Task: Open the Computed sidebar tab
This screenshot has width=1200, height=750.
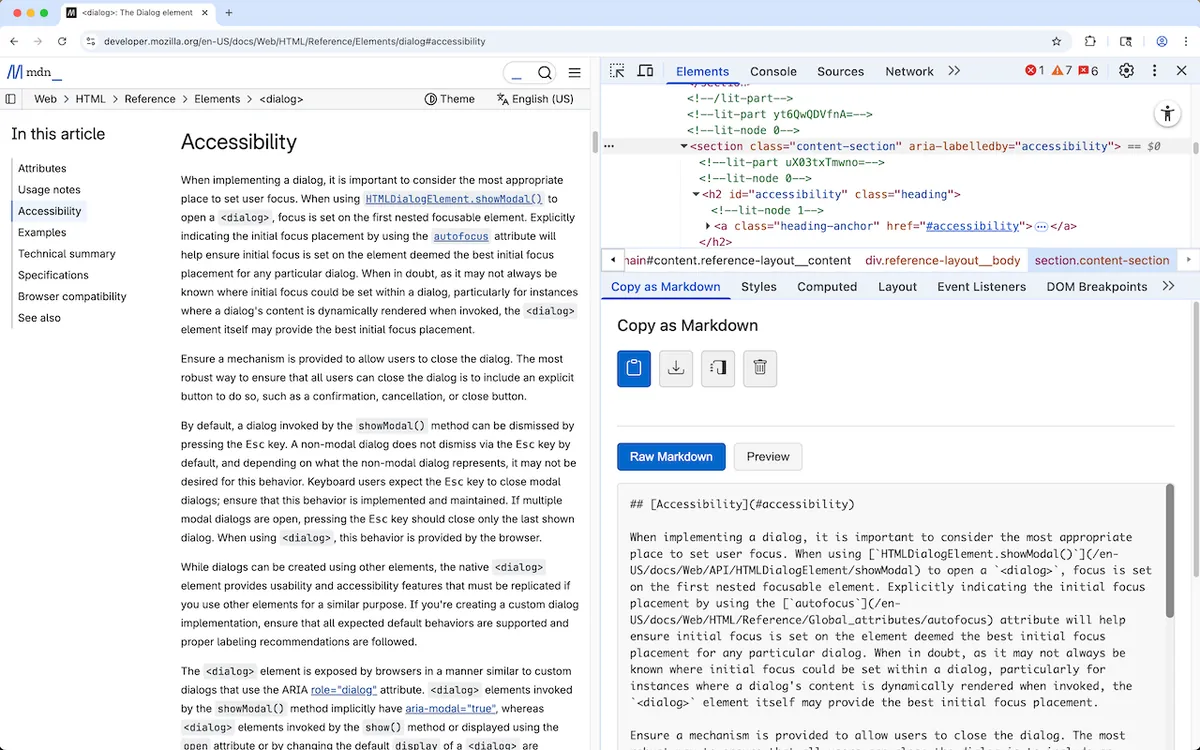Action: click(x=827, y=286)
